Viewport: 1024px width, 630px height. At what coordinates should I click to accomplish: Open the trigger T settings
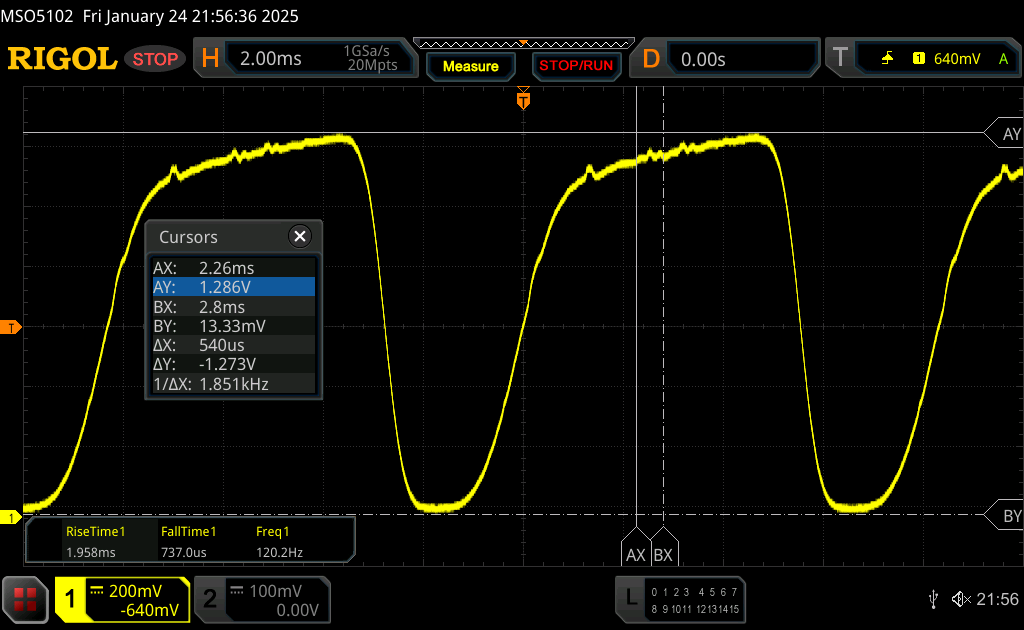click(839, 59)
